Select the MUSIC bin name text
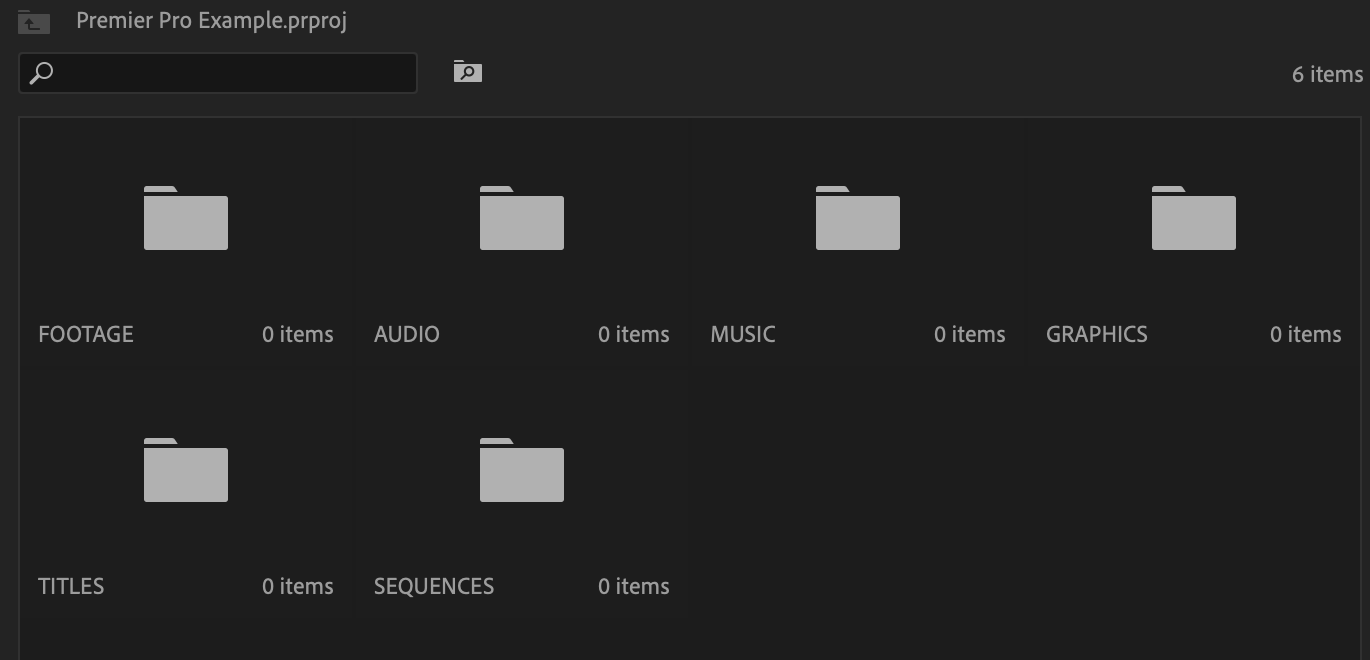 (742, 334)
